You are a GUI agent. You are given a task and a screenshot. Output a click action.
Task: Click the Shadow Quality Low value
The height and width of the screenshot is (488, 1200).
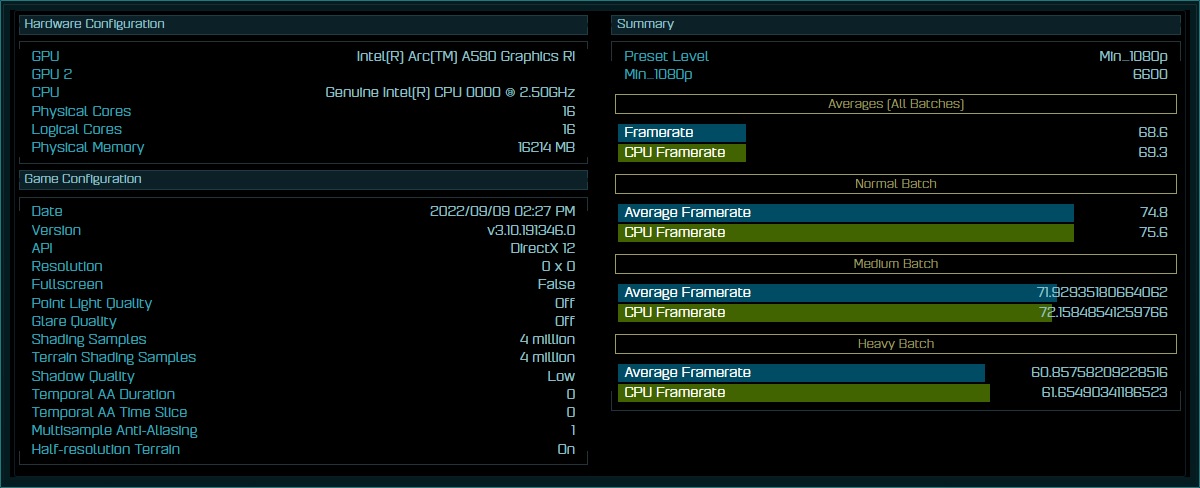pos(561,377)
